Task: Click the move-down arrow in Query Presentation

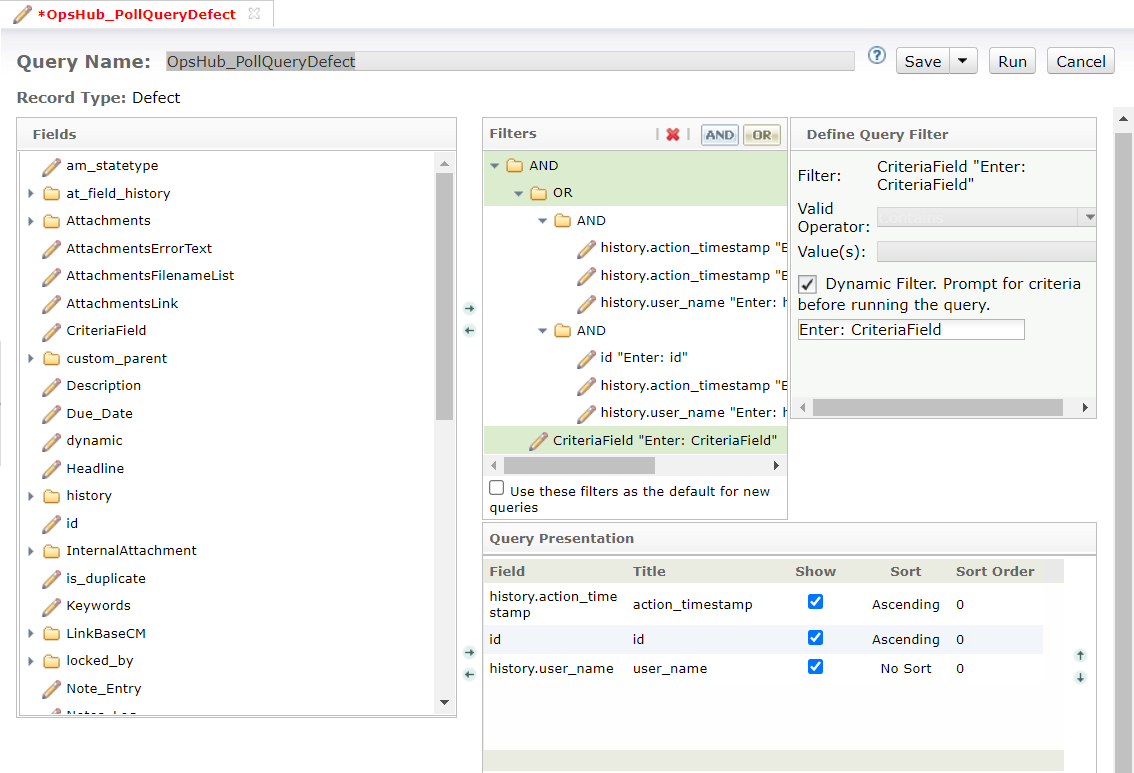Action: pyautogui.click(x=1080, y=678)
